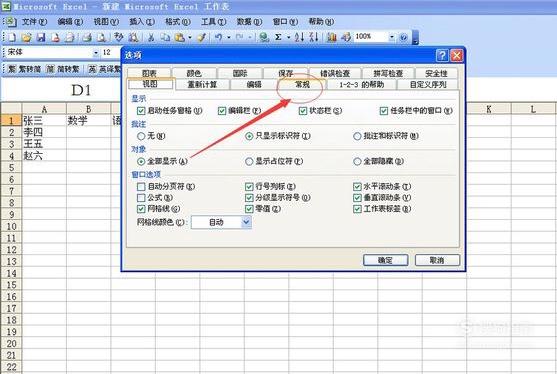Select row header 10

[11, 226]
